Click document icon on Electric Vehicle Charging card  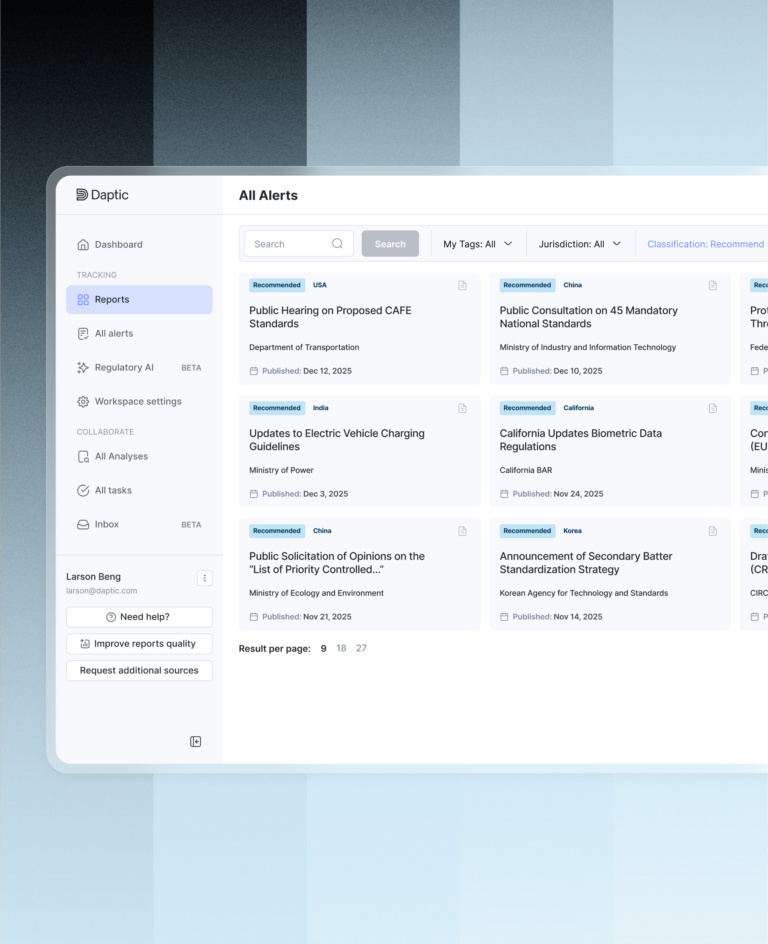(x=462, y=408)
